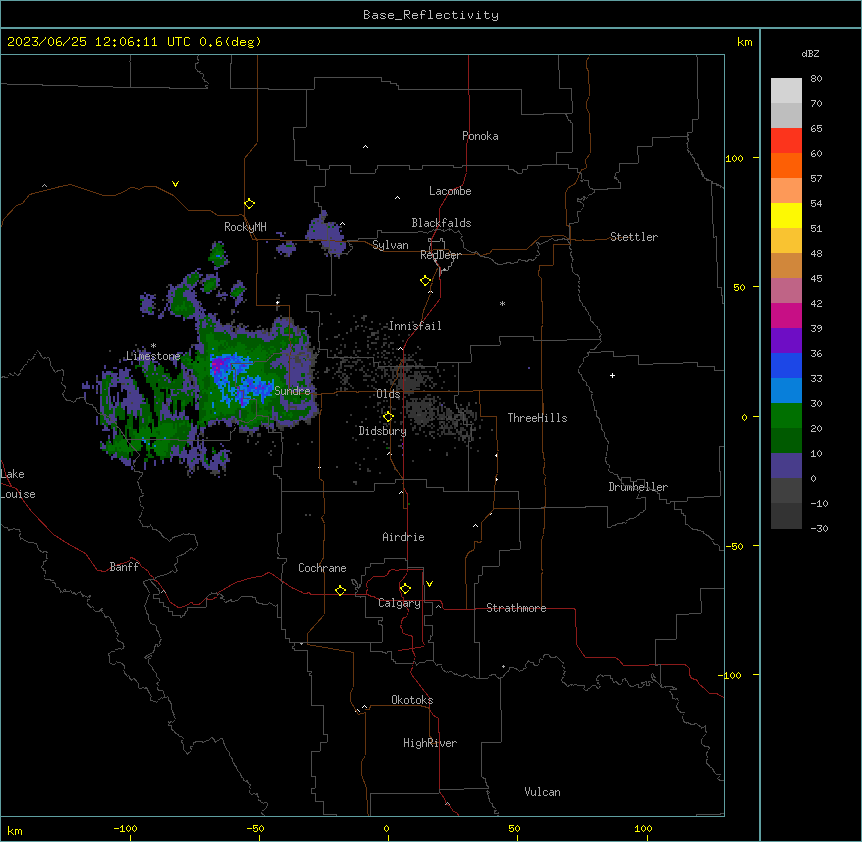This screenshot has width=862, height=842.
Task: Click the dBZ legend heading
Action: [x=810, y=53]
